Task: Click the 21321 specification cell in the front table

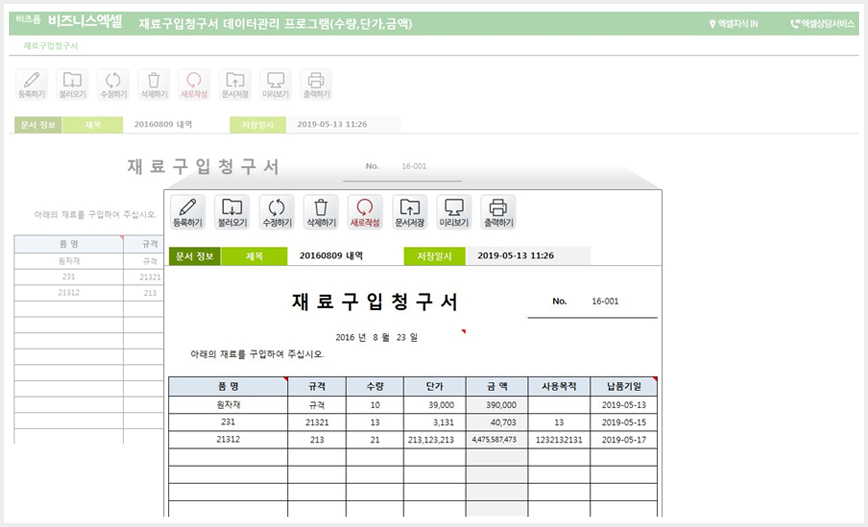Action: tap(317, 422)
